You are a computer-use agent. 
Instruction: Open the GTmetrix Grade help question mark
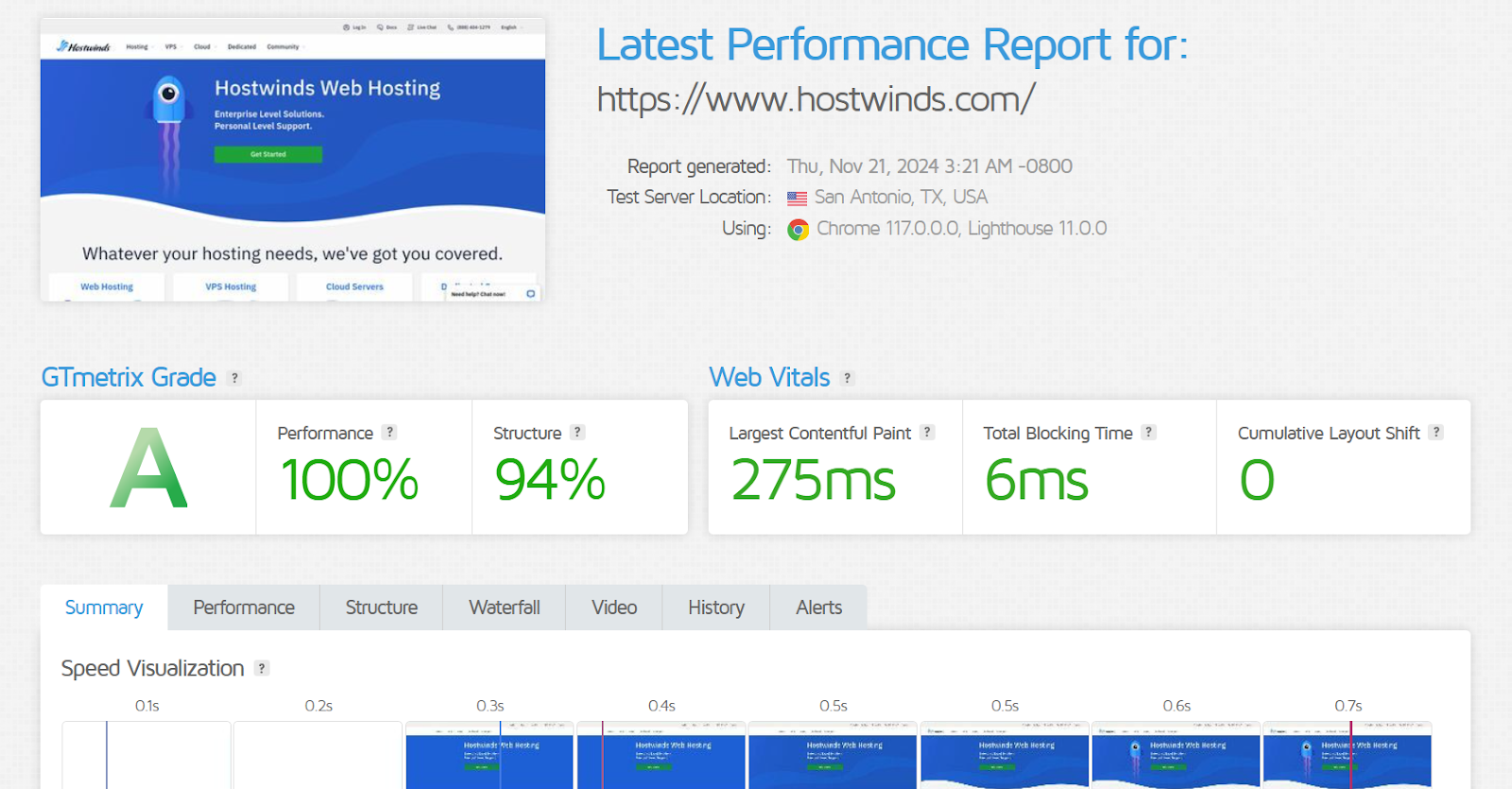pos(234,378)
